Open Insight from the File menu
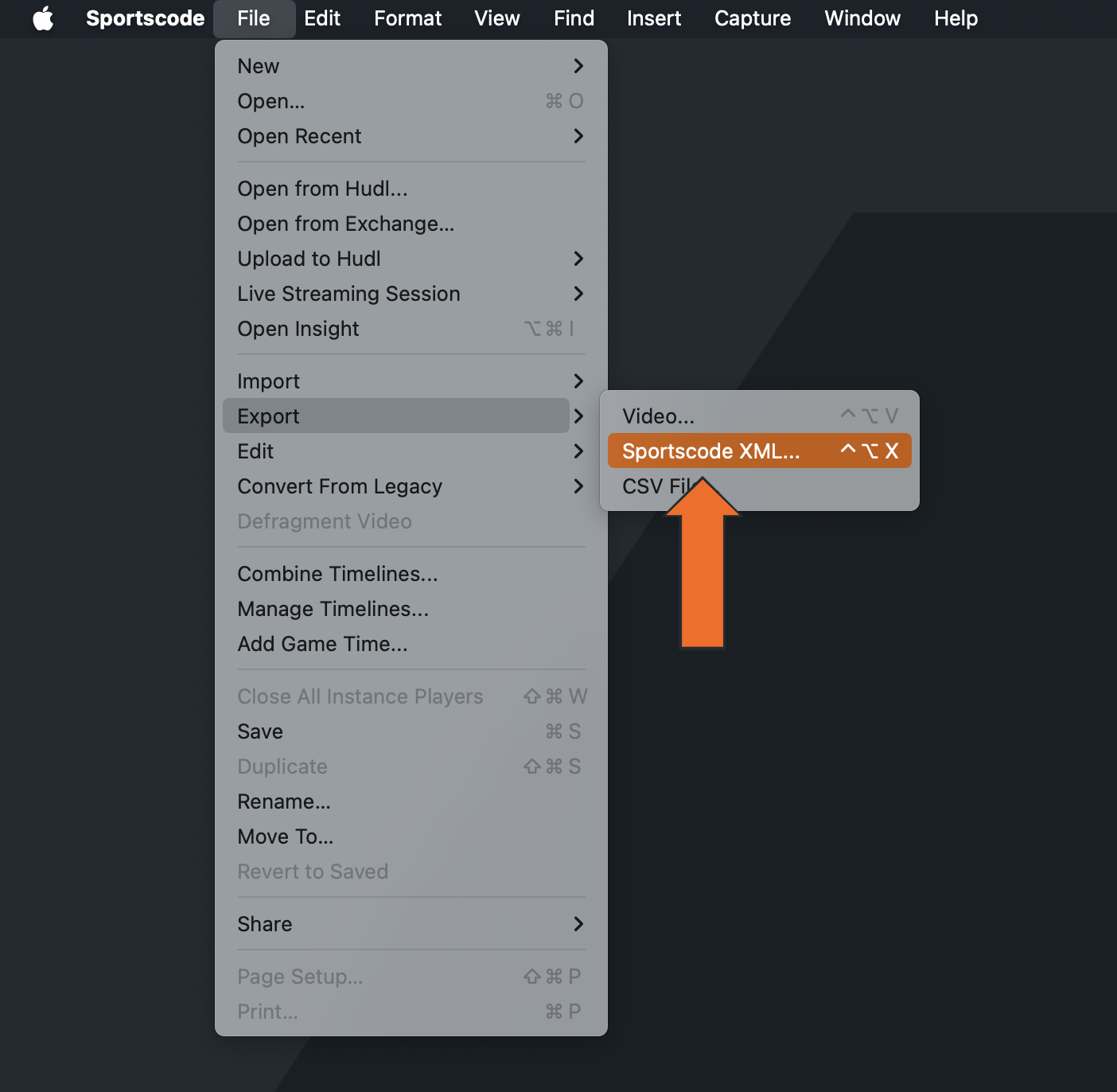Screen dimensions: 1117x1092 click(298, 329)
